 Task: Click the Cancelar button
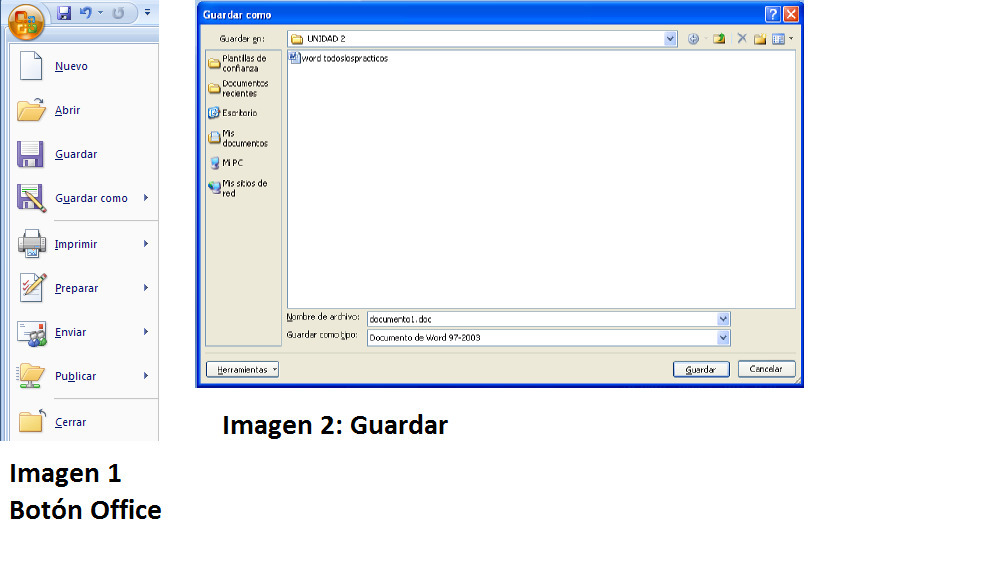click(766, 369)
